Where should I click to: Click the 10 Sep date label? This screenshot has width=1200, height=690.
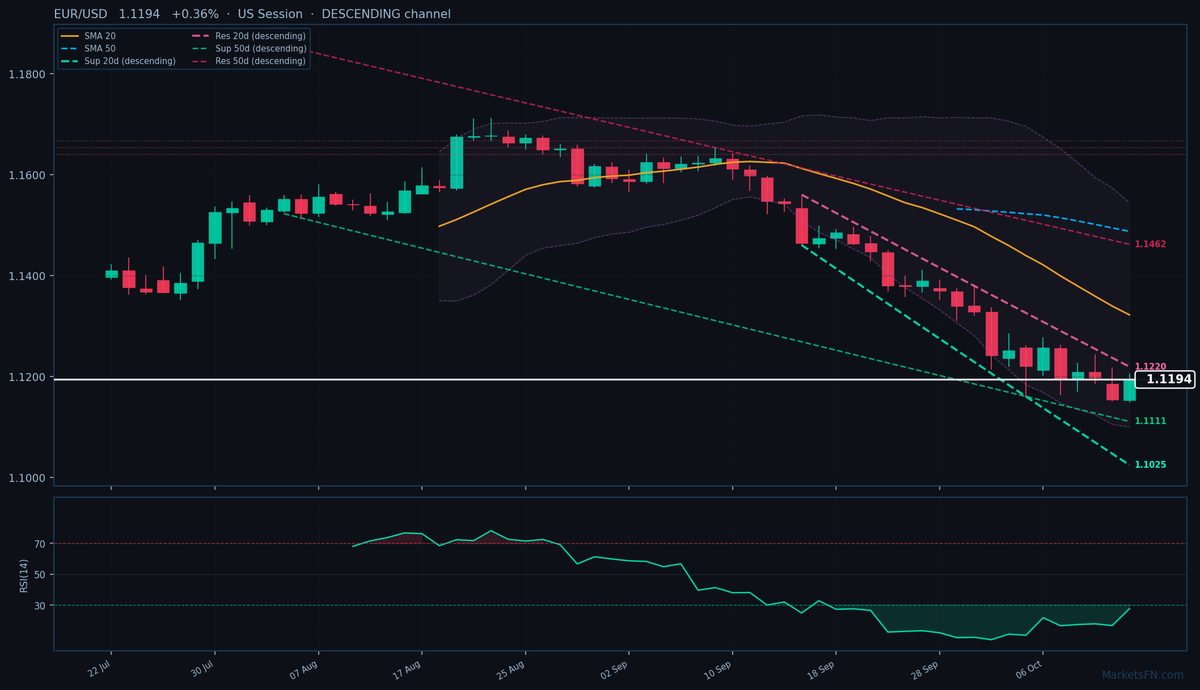click(719, 670)
